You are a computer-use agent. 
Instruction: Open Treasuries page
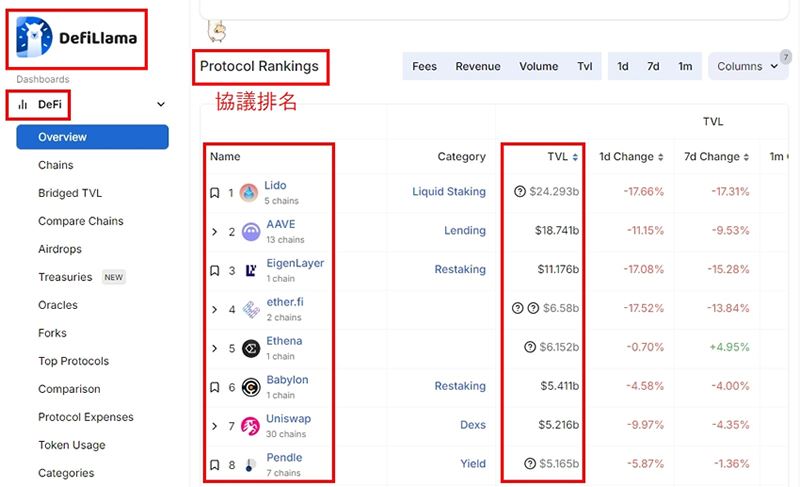point(65,277)
